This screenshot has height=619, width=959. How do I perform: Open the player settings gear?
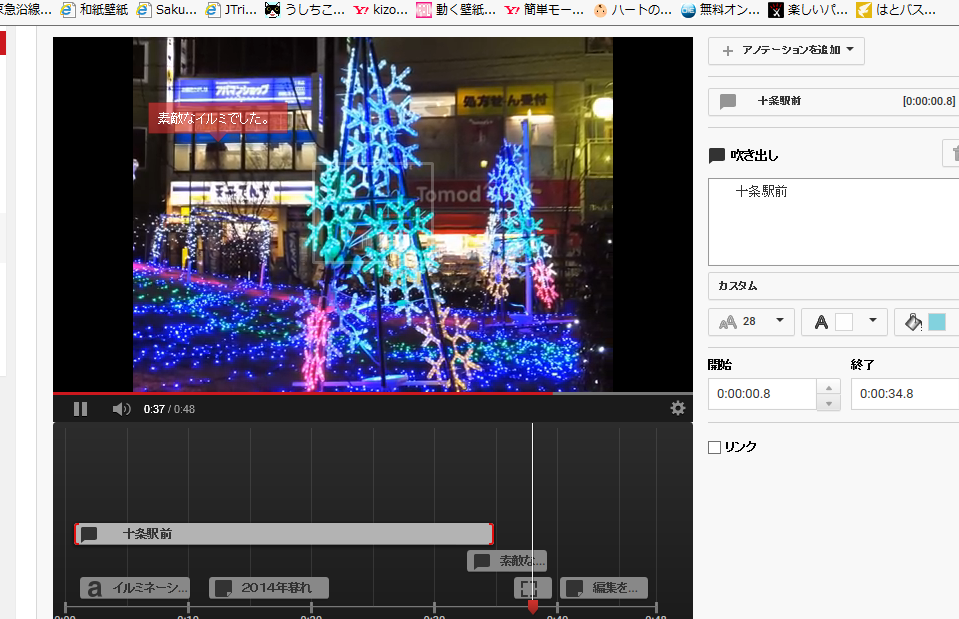[678, 408]
